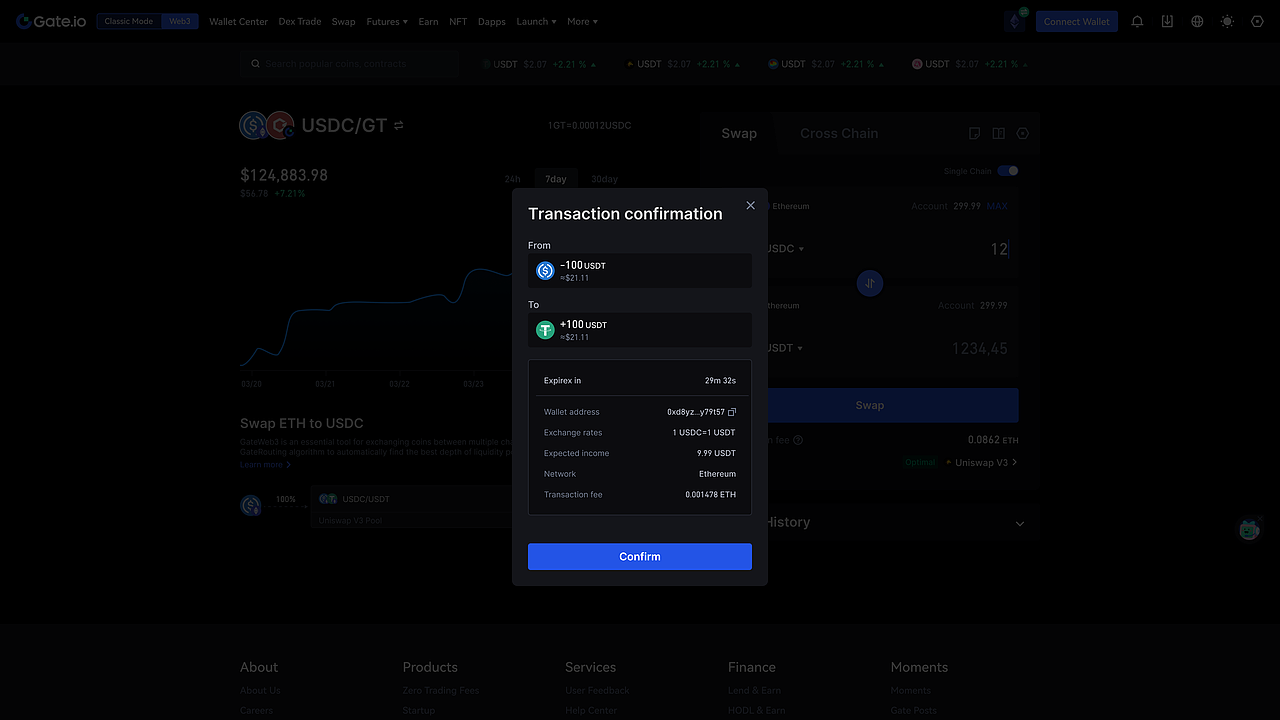Viewport: 1280px width, 720px height.
Task: Open the User Feedback footer link
Action: (x=597, y=690)
